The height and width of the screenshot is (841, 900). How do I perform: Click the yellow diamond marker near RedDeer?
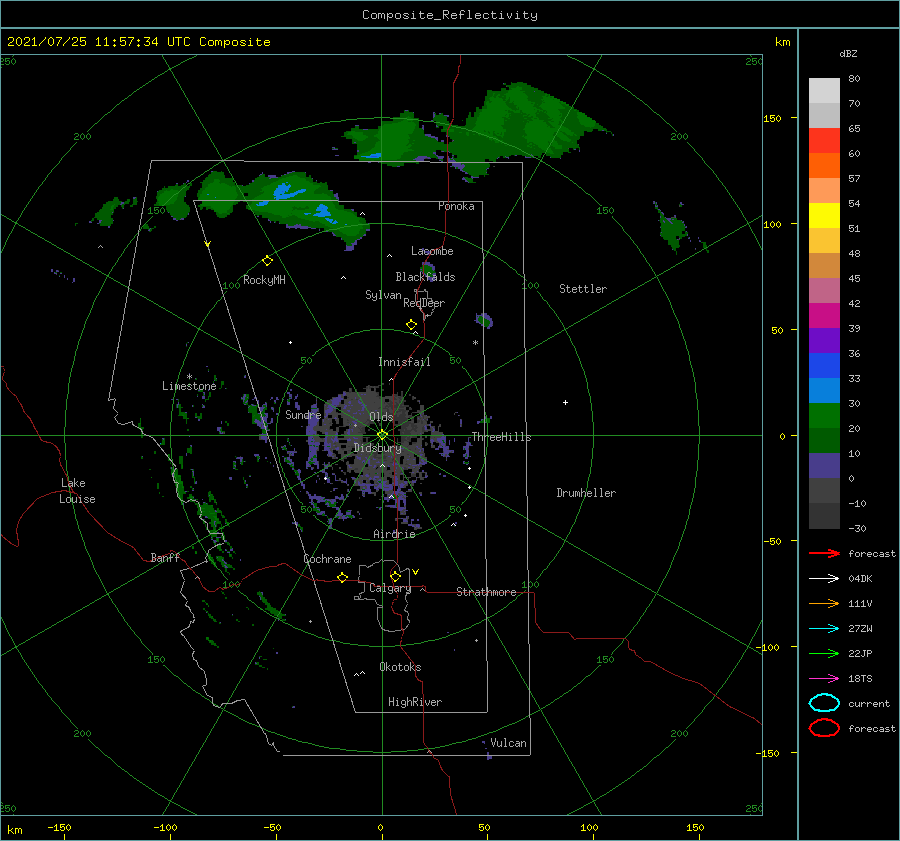411,325
